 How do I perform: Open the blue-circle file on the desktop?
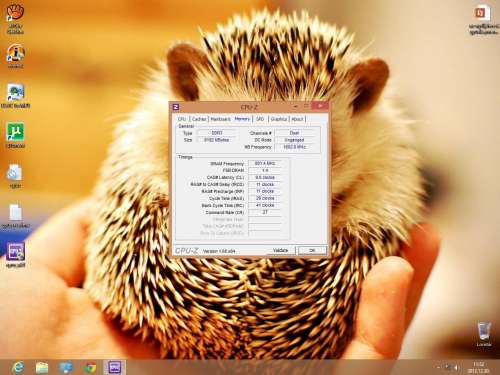pos(15,176)
